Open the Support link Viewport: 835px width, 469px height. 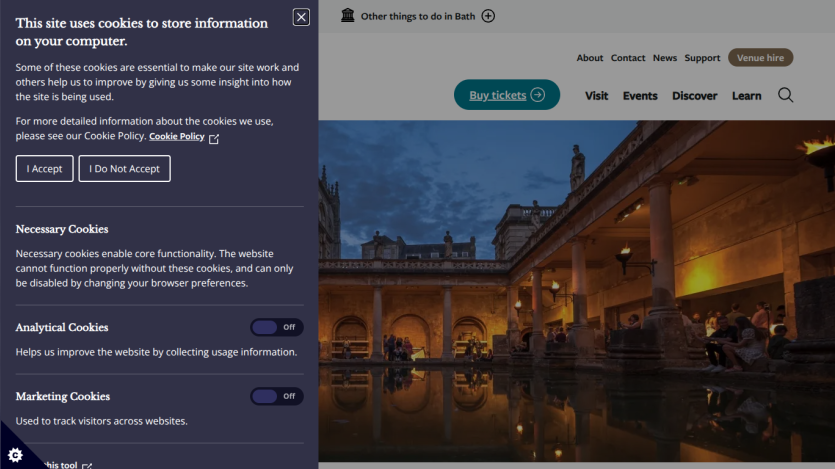pyautogui.click(x=702, y=57)
